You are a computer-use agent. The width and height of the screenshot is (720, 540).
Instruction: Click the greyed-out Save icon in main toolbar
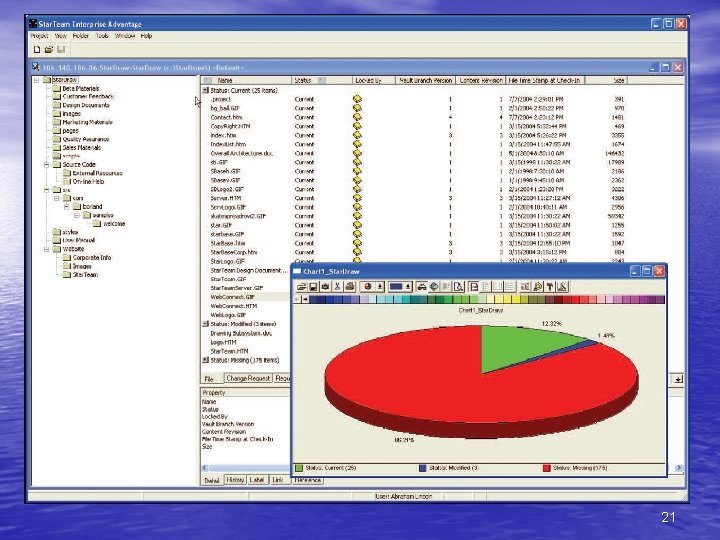coord(61,50)
